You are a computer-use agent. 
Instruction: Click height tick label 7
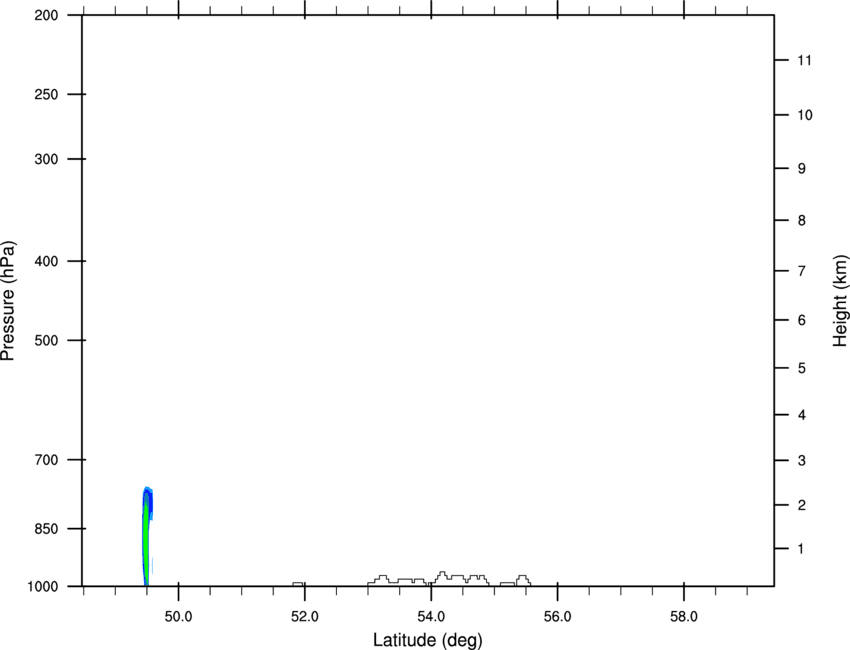(x=802, y=271)
